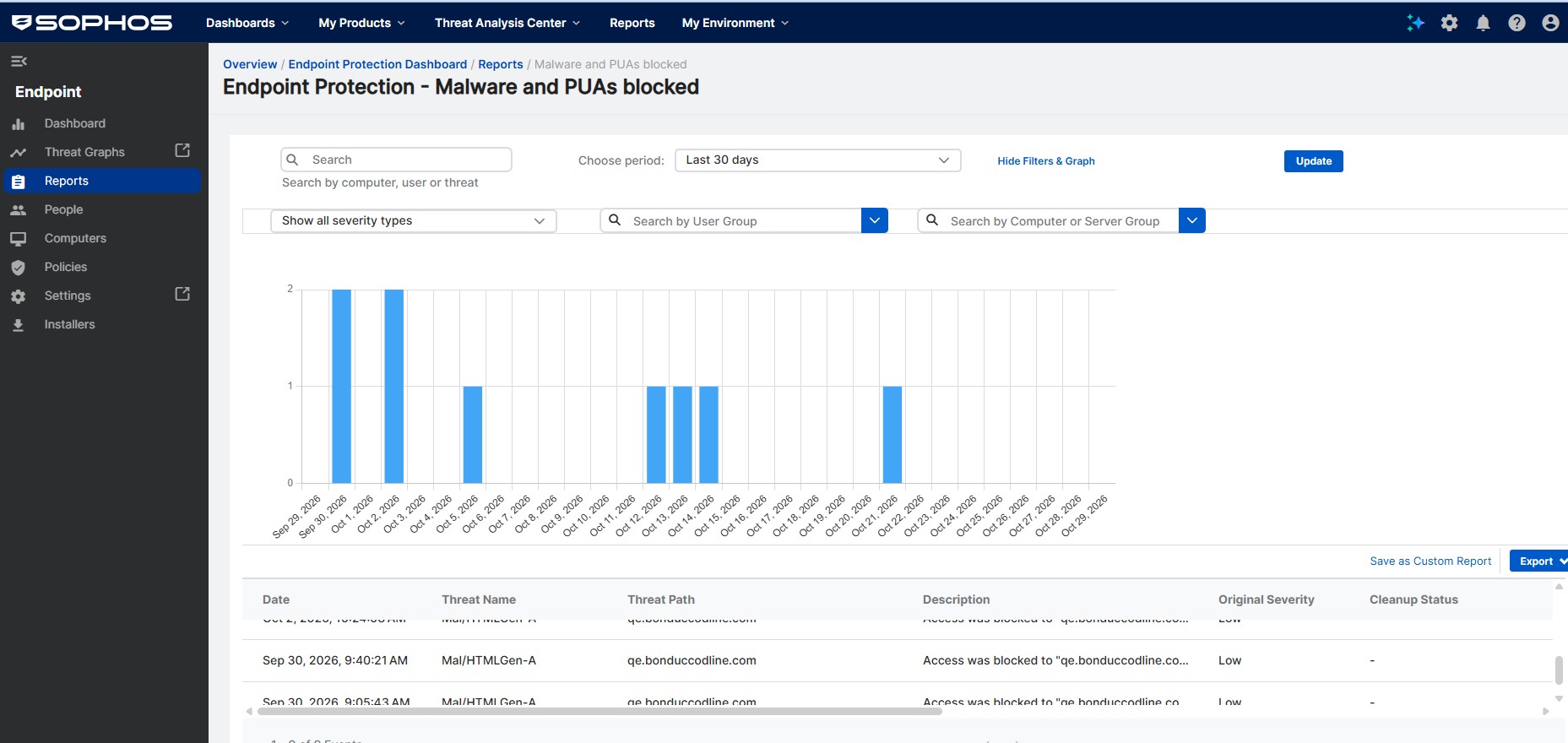1568x743 pixels.
Task: Open Settings external link icon
Action: (182, 294)
